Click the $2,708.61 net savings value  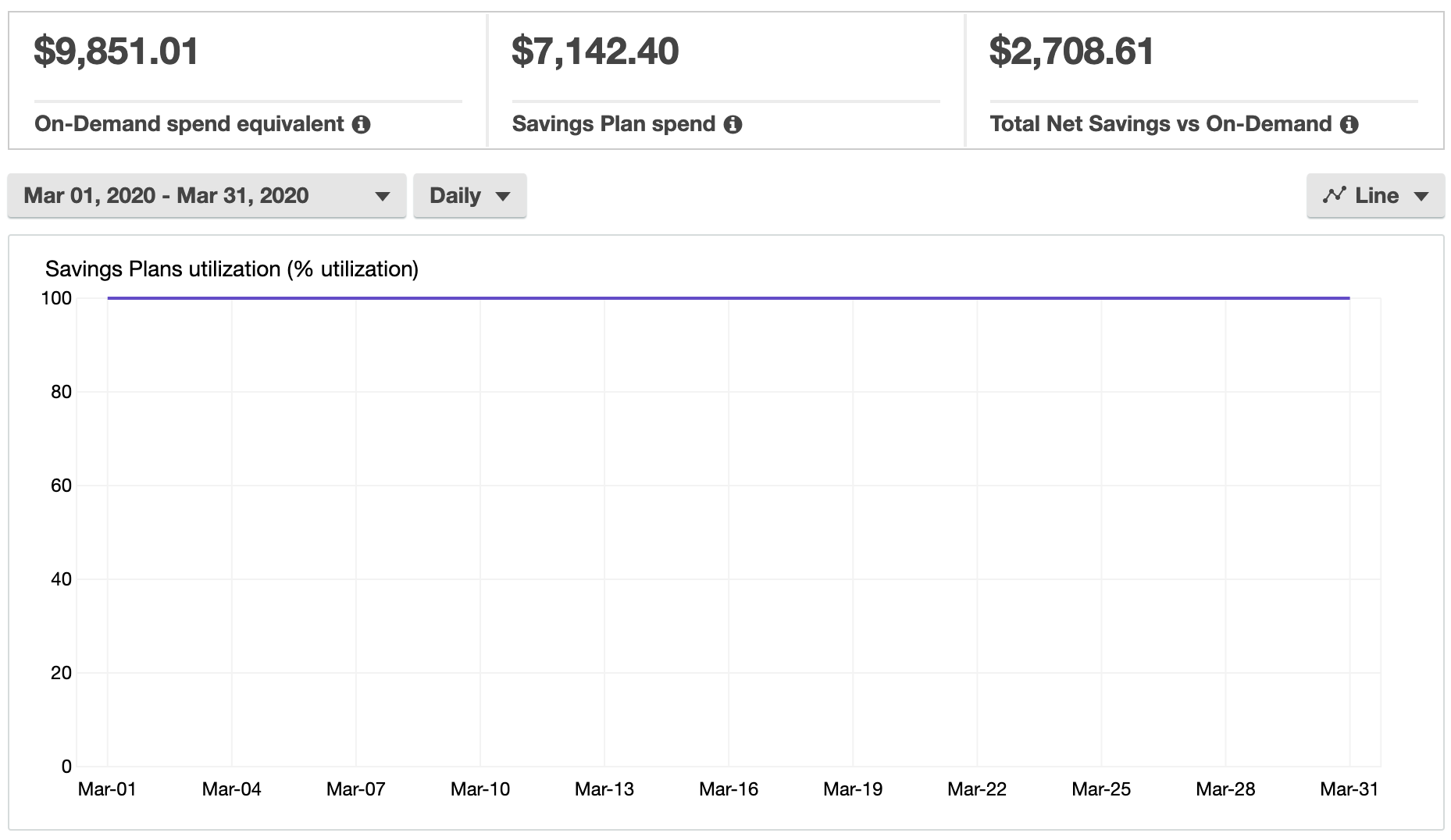[x=1071, y=51]
